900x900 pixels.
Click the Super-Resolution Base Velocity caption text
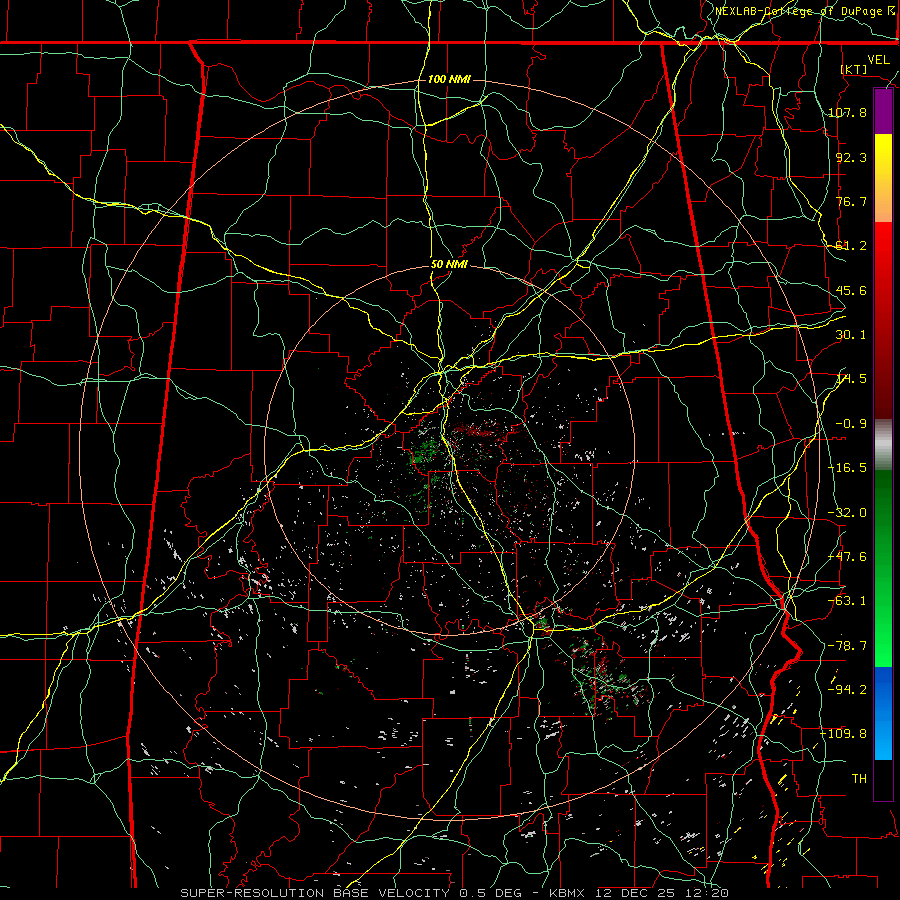(455, 893)
